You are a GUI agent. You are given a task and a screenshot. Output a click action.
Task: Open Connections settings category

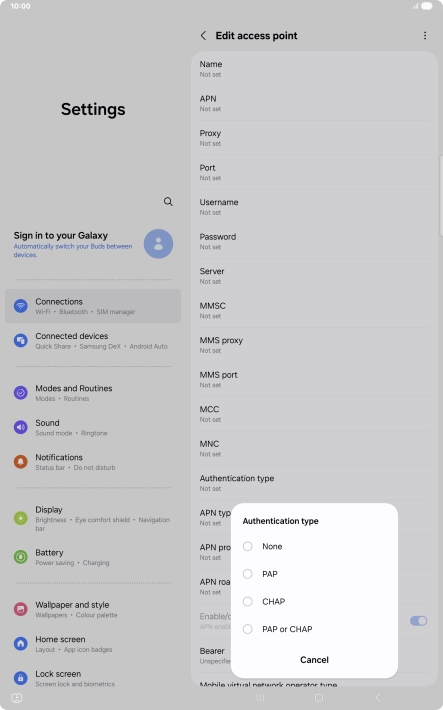pos(93,306)
